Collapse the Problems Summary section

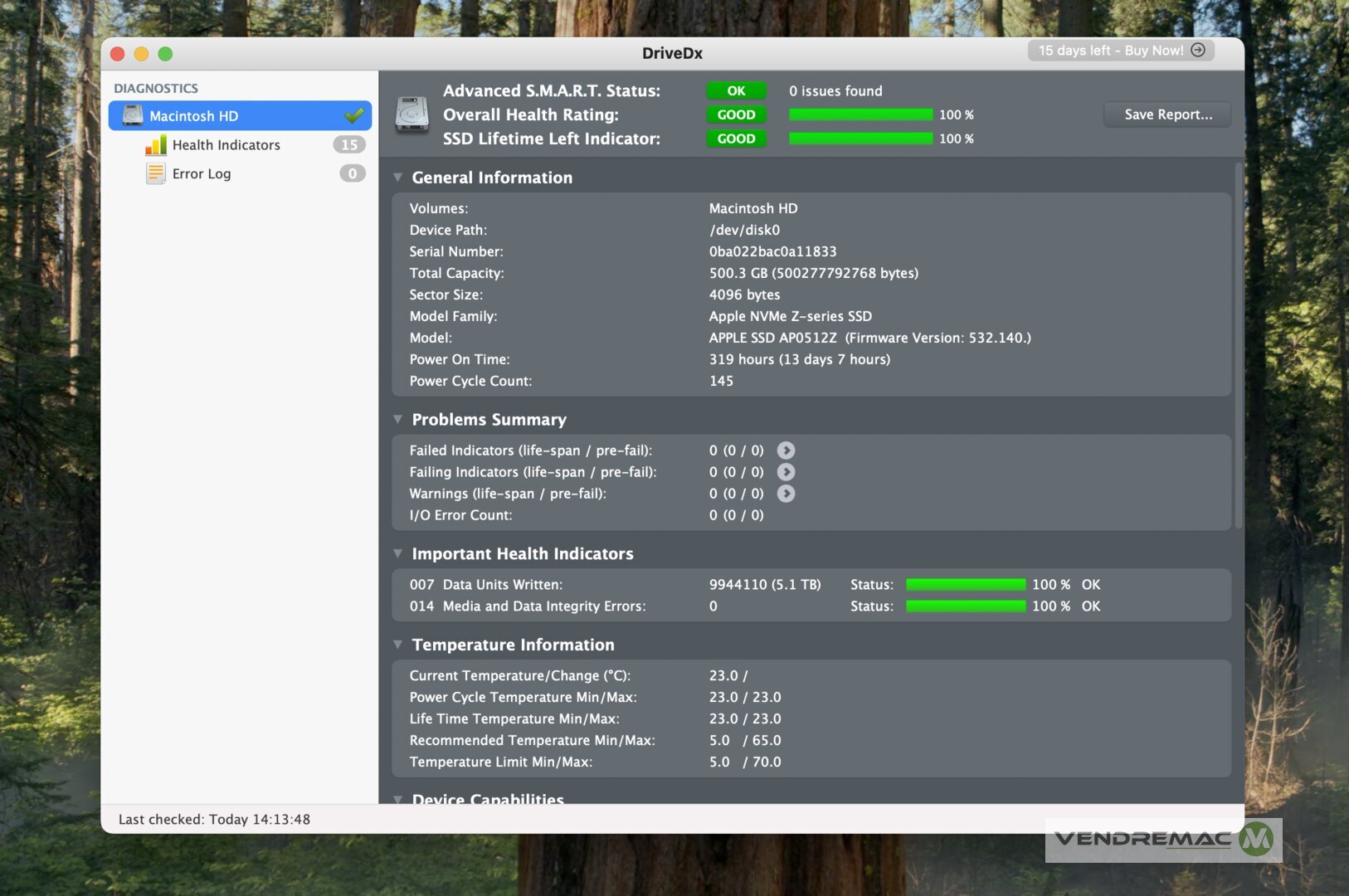(398, 420)
